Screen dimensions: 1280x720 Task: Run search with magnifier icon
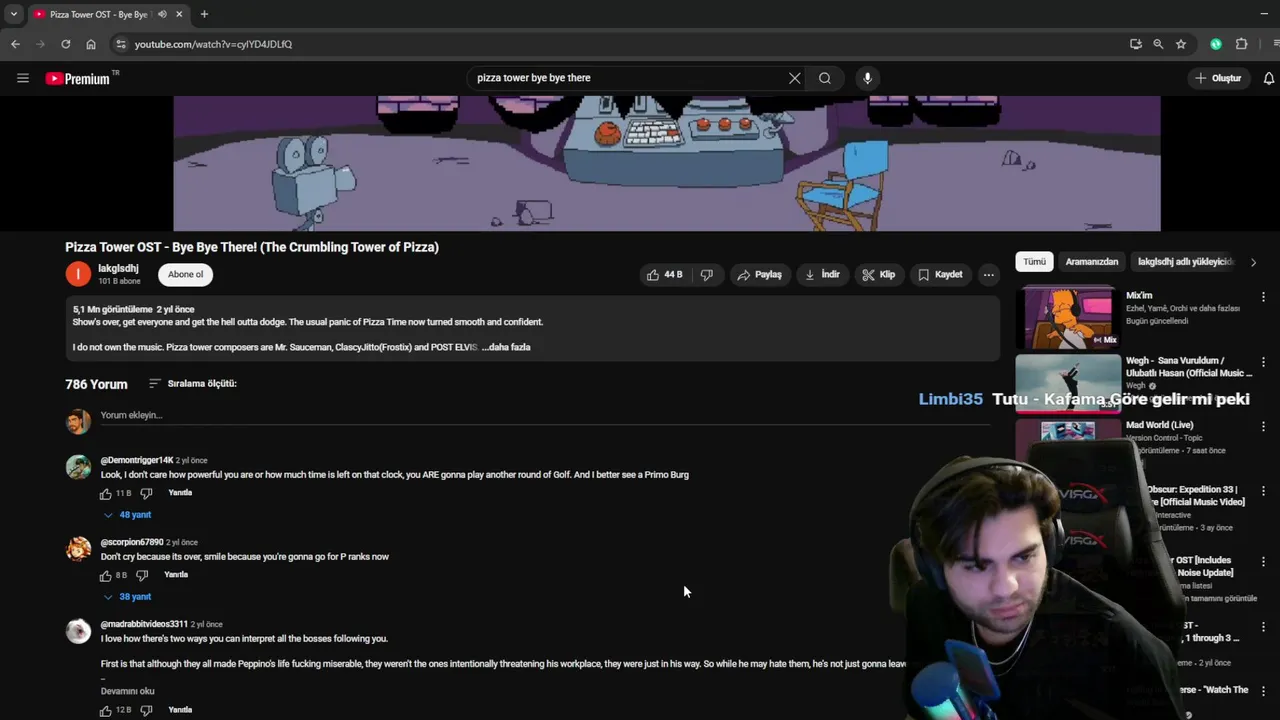pos(825,78)
